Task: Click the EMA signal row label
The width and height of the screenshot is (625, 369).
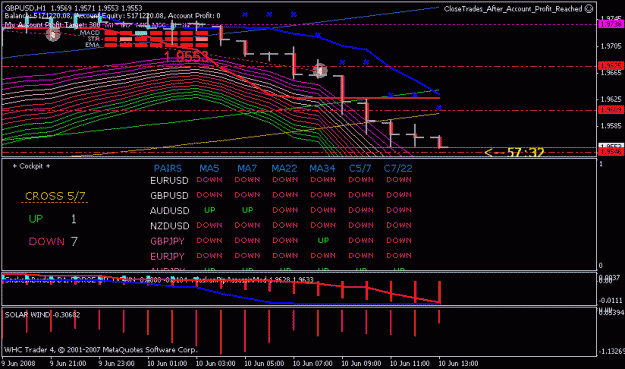Action: (x=92, y=45)
